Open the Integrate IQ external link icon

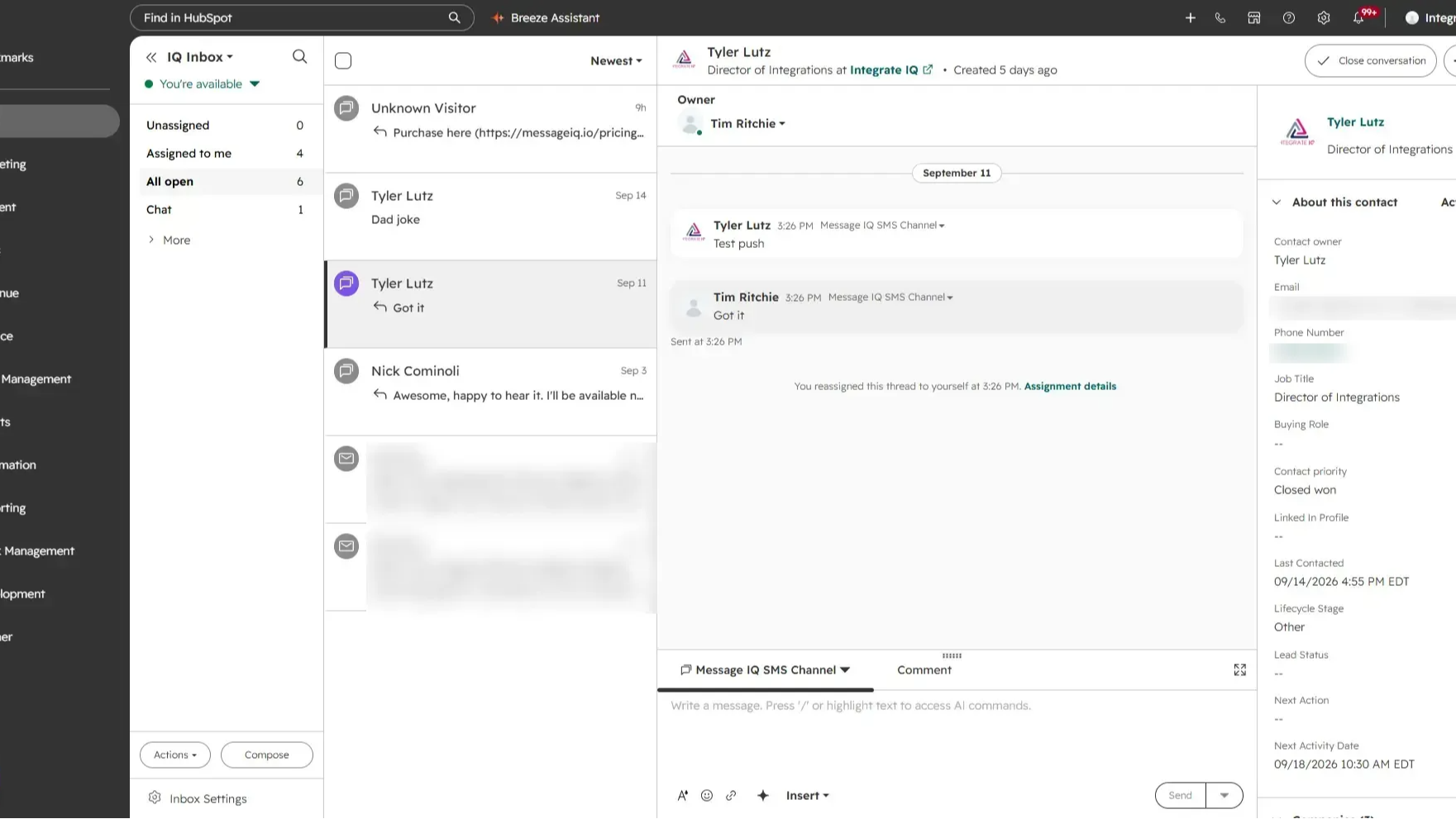928,69
